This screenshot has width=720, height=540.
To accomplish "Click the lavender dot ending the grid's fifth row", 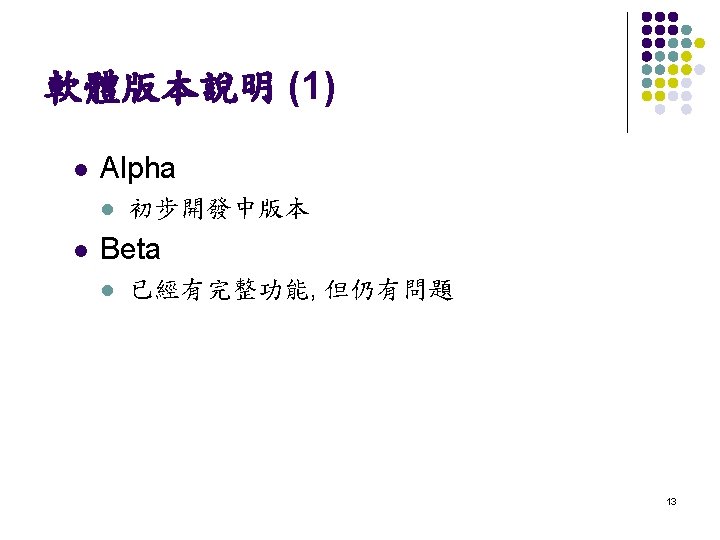I will point(699,69).
